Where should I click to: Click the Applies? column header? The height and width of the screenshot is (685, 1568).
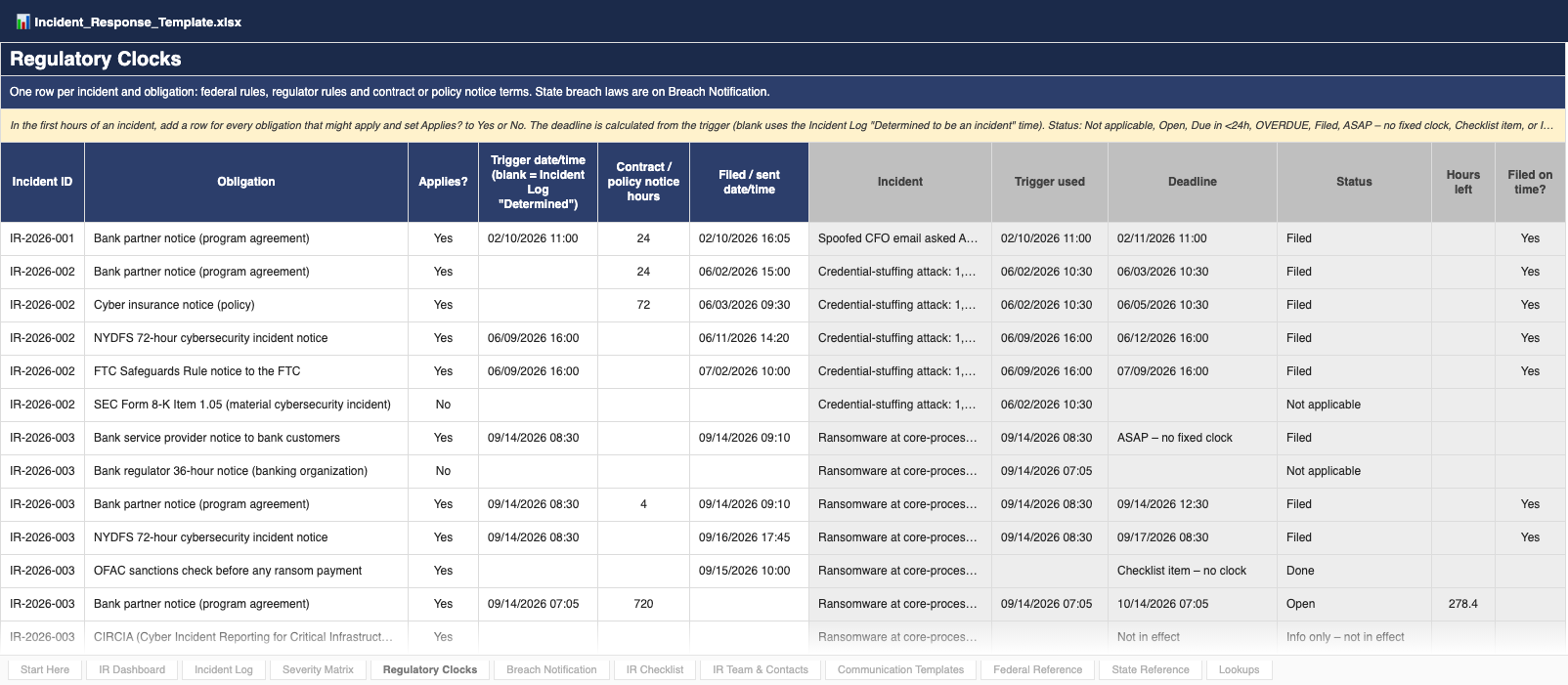click(443, 182)
